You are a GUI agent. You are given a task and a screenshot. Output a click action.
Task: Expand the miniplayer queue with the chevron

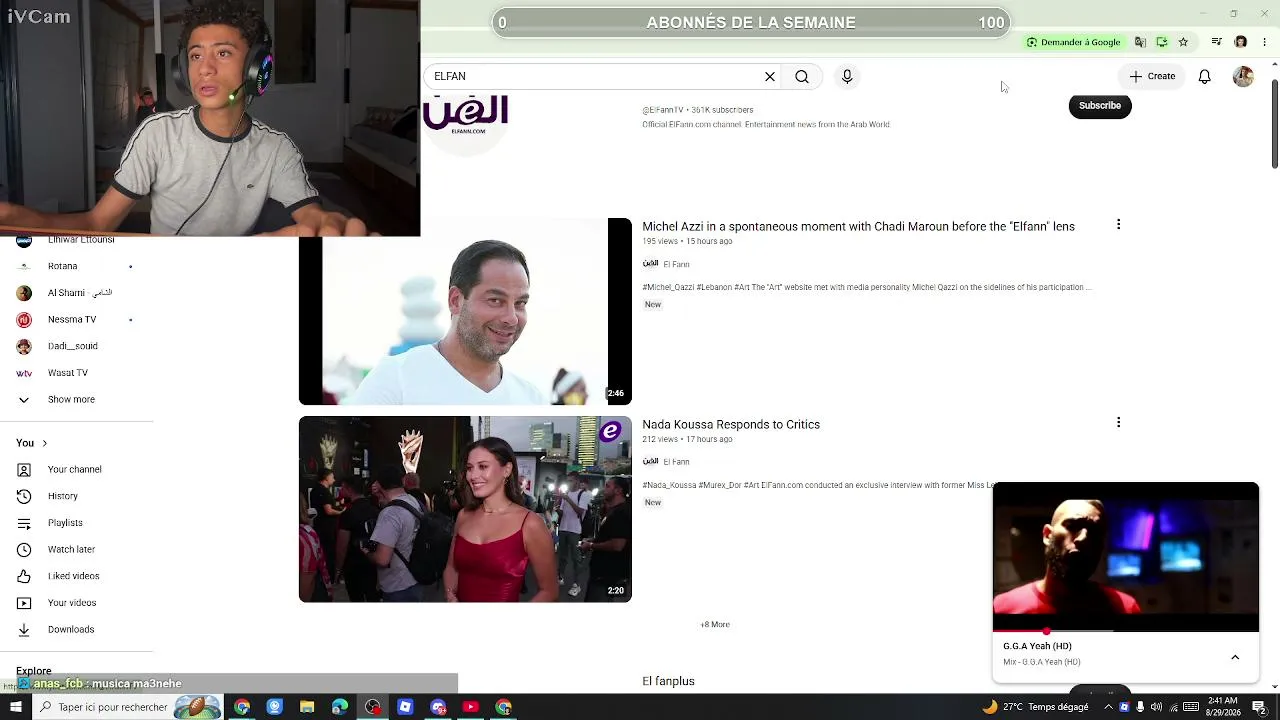1235,657
